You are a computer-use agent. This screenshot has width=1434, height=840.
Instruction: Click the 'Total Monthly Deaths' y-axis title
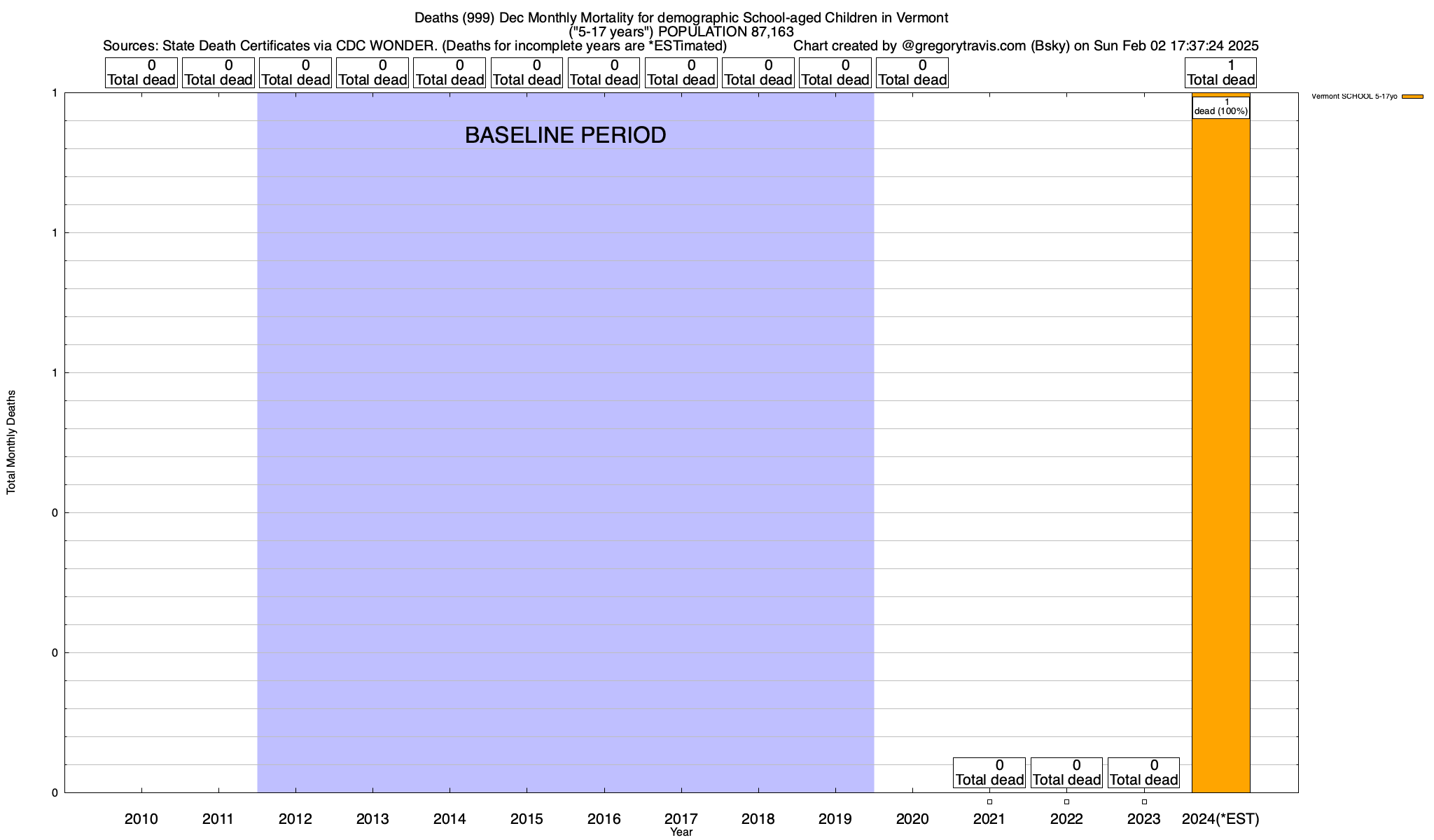[11, 442]
